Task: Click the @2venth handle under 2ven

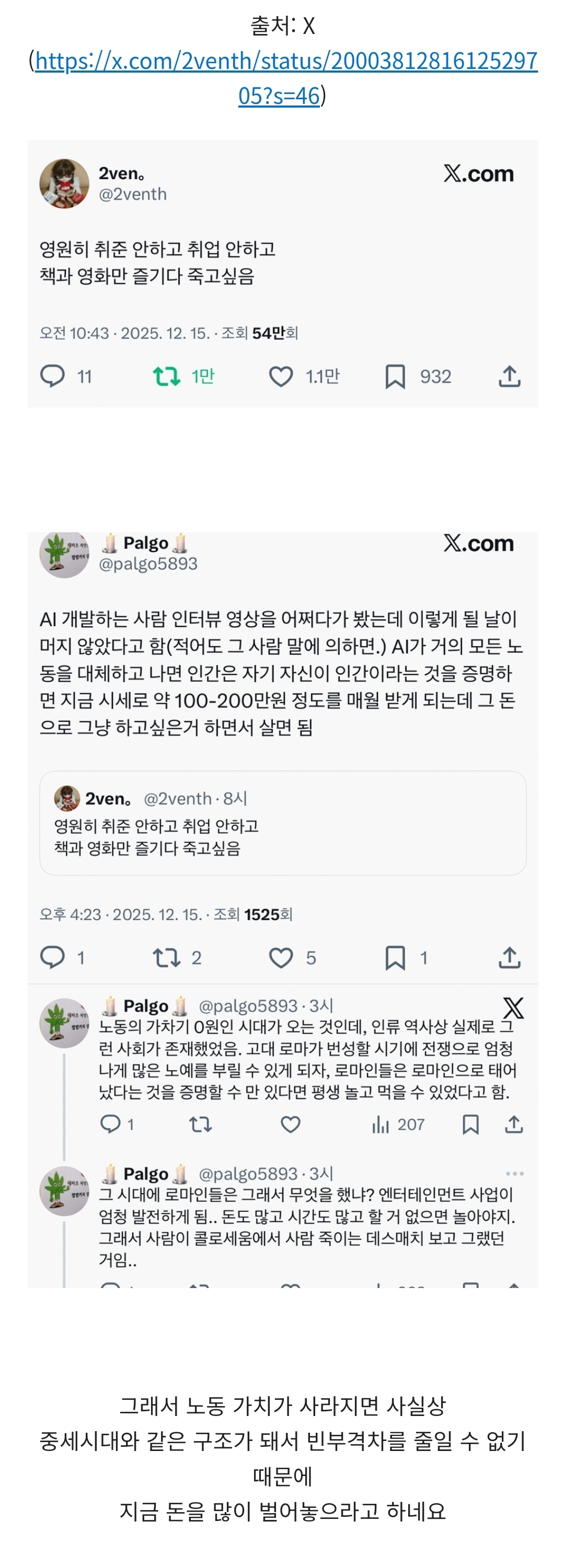Action: (133, 194)
